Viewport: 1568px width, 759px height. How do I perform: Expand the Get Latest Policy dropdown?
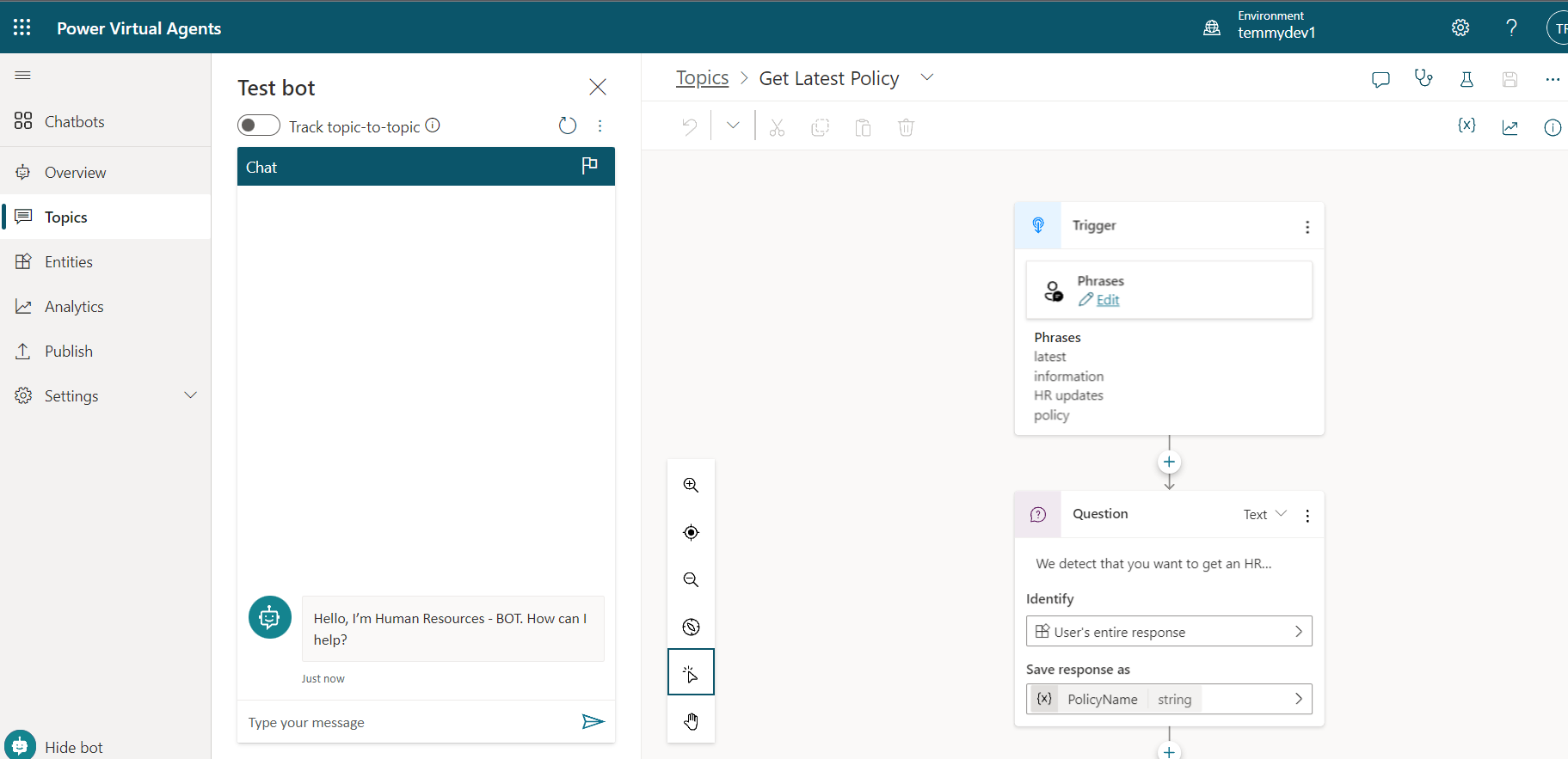click(927, 77)
